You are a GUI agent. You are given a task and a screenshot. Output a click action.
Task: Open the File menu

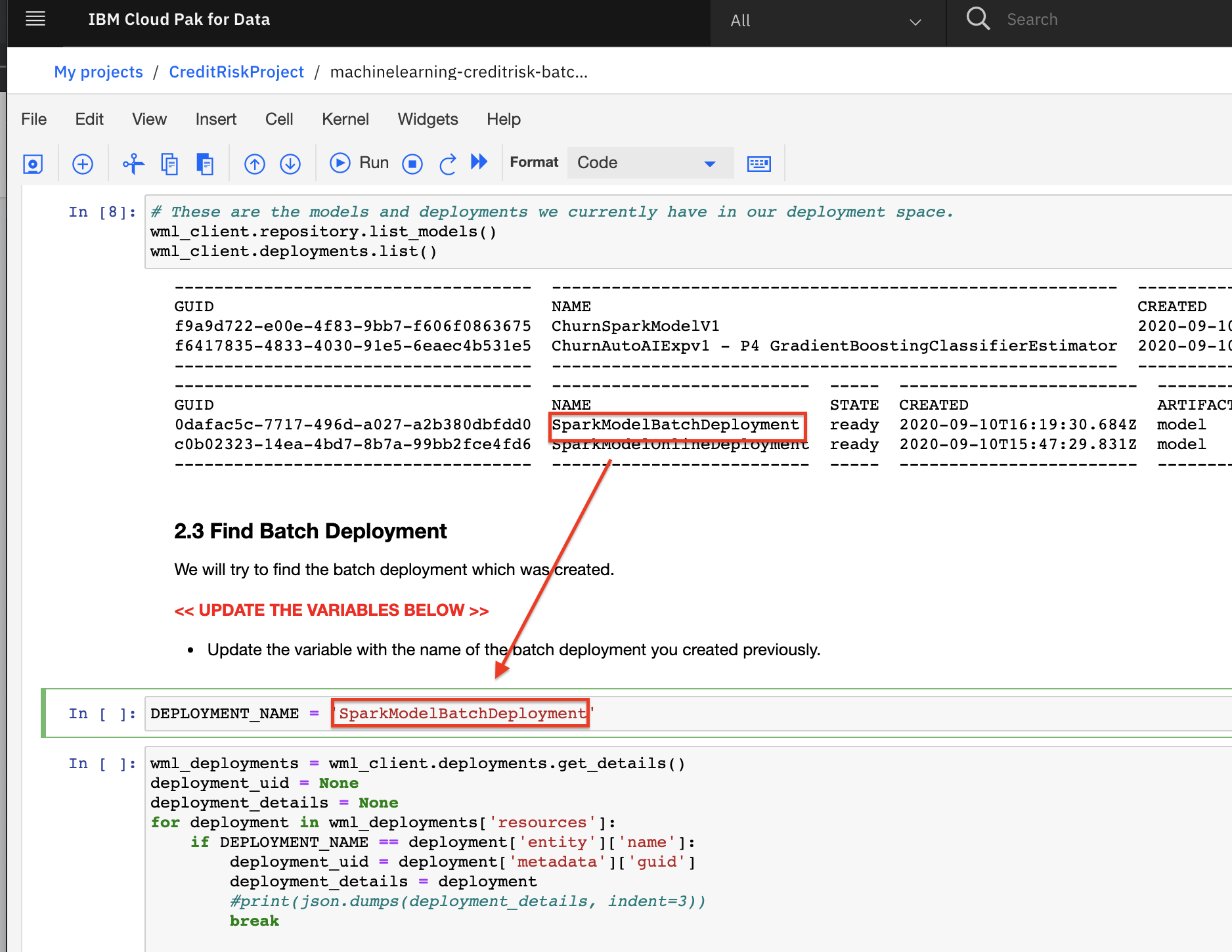coord(34,119)
